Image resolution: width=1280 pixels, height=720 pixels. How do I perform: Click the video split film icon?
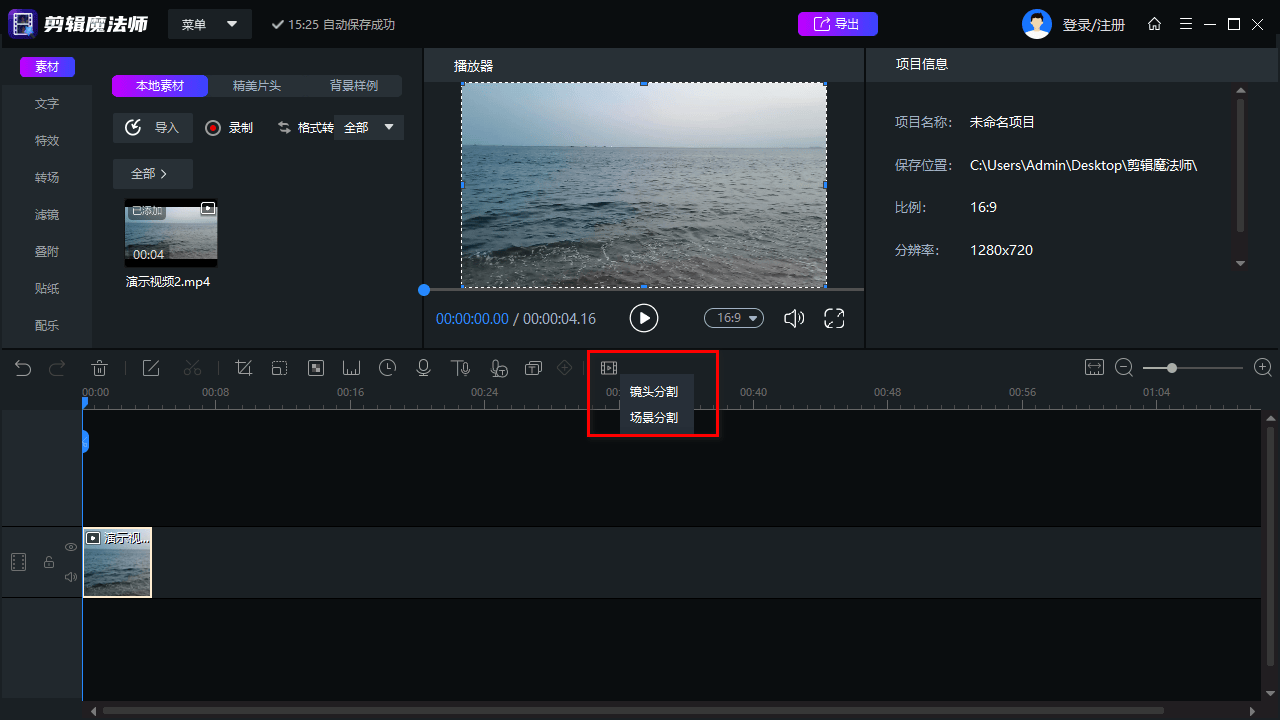pyautogui.click(x=609, y=368)
